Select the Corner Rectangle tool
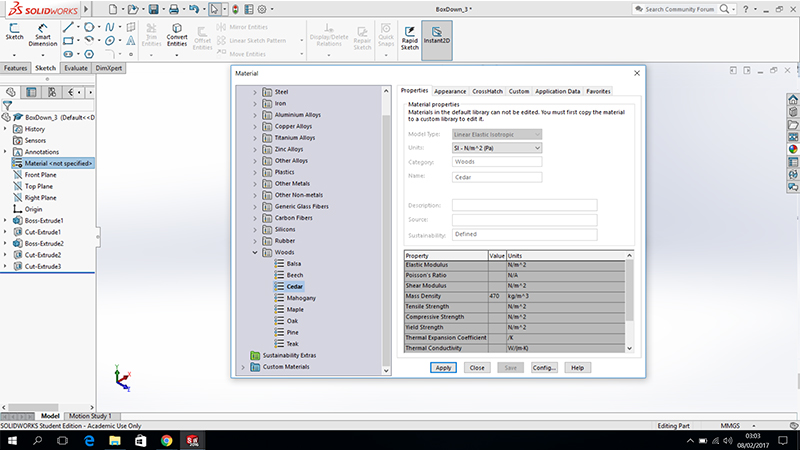The image size is (800, 450). click(x=68, y=40)
